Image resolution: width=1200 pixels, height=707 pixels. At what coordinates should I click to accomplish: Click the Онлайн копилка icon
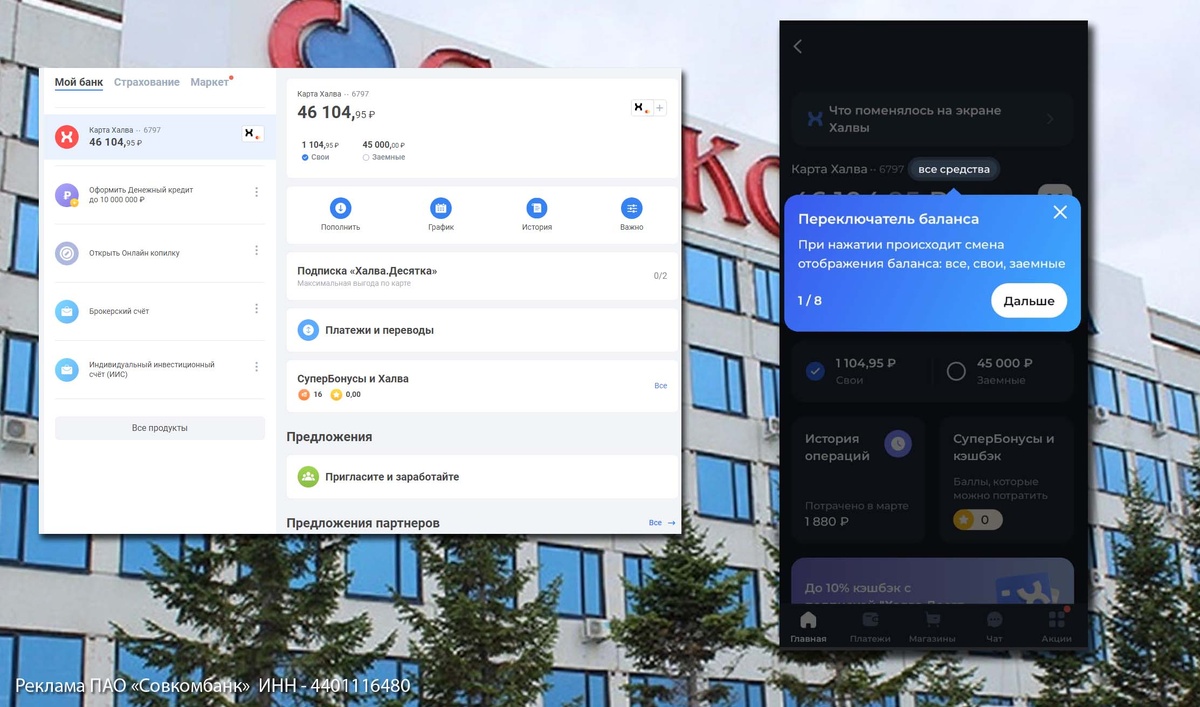(67, 253)
